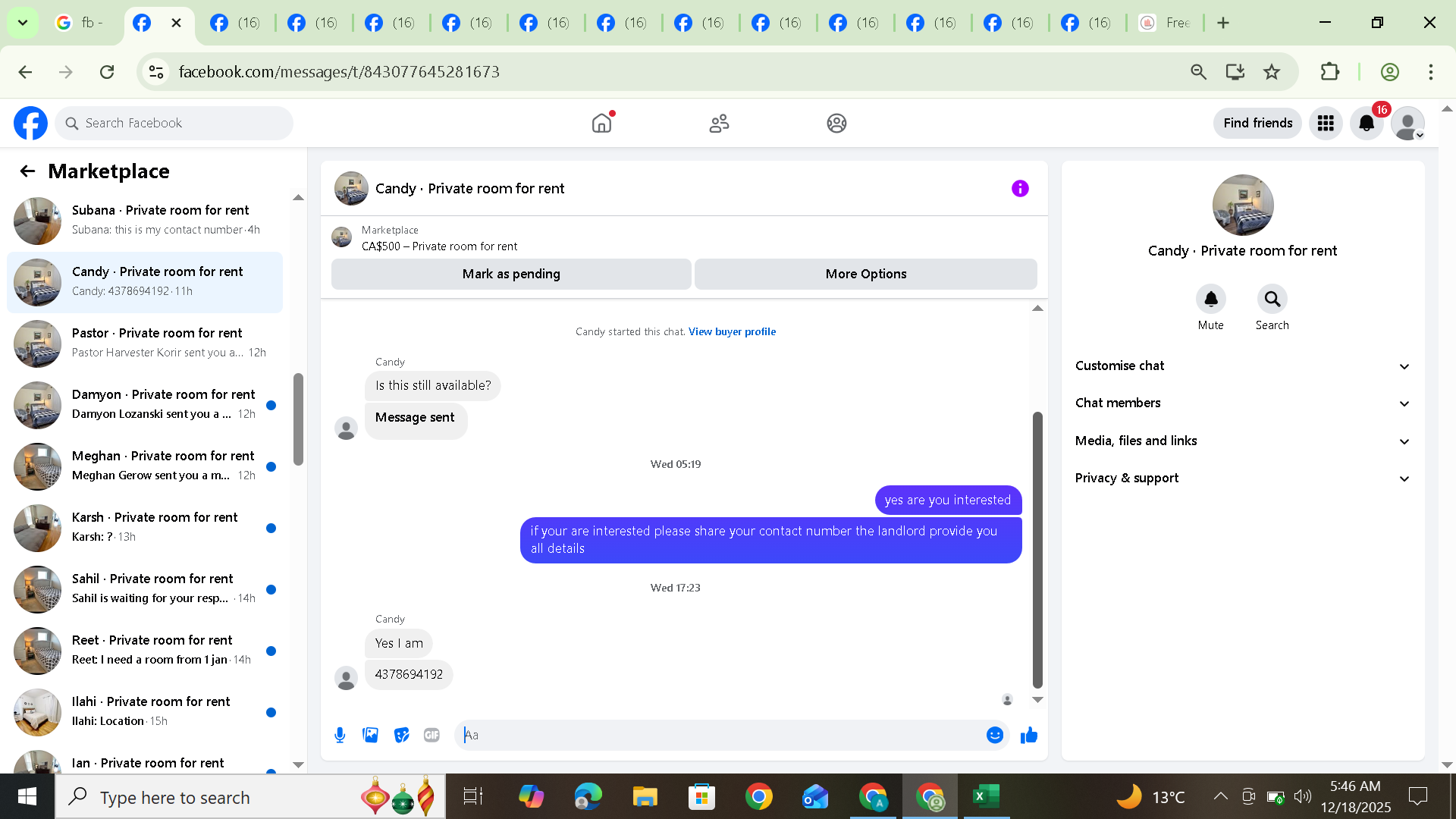
Task: Open the account profile avatar menu
Action: 1408,123
